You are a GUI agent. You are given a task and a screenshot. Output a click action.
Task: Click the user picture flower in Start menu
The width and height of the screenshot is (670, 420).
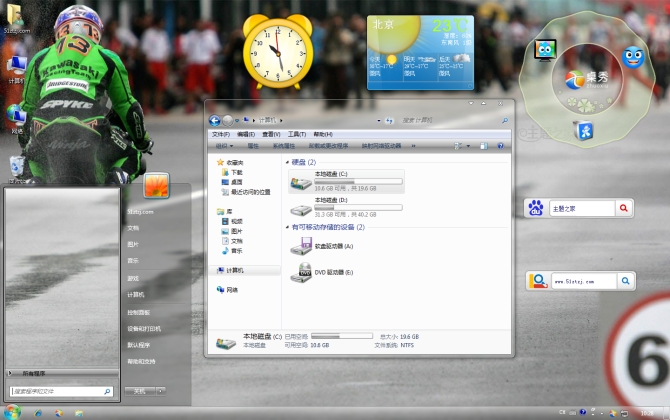(x=156, y=185)
